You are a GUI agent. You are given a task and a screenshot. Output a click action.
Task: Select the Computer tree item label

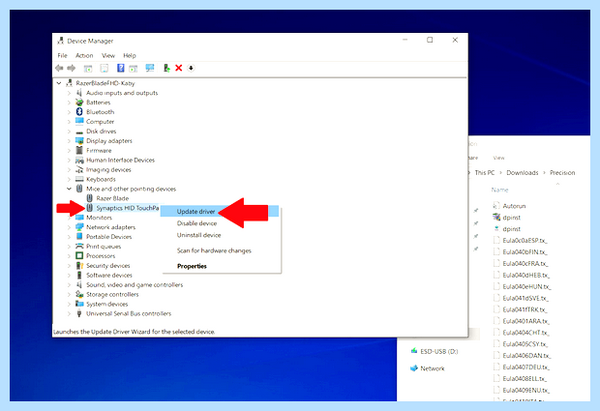[100, 122]
